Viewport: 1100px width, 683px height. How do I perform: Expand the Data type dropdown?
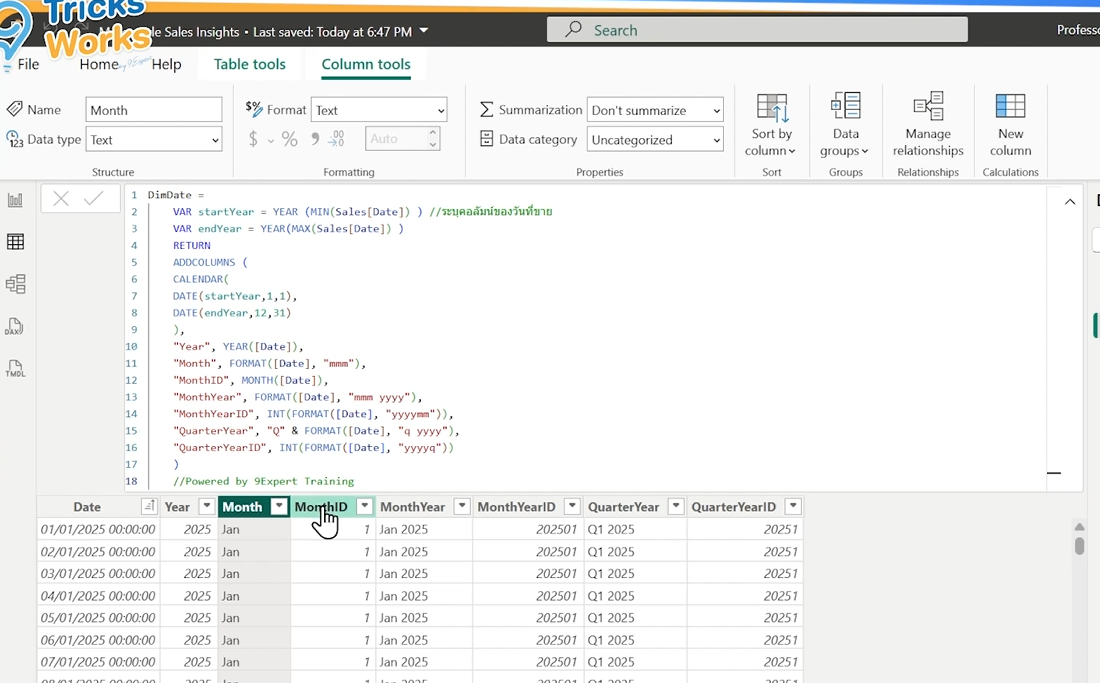(x=154, y=140)
